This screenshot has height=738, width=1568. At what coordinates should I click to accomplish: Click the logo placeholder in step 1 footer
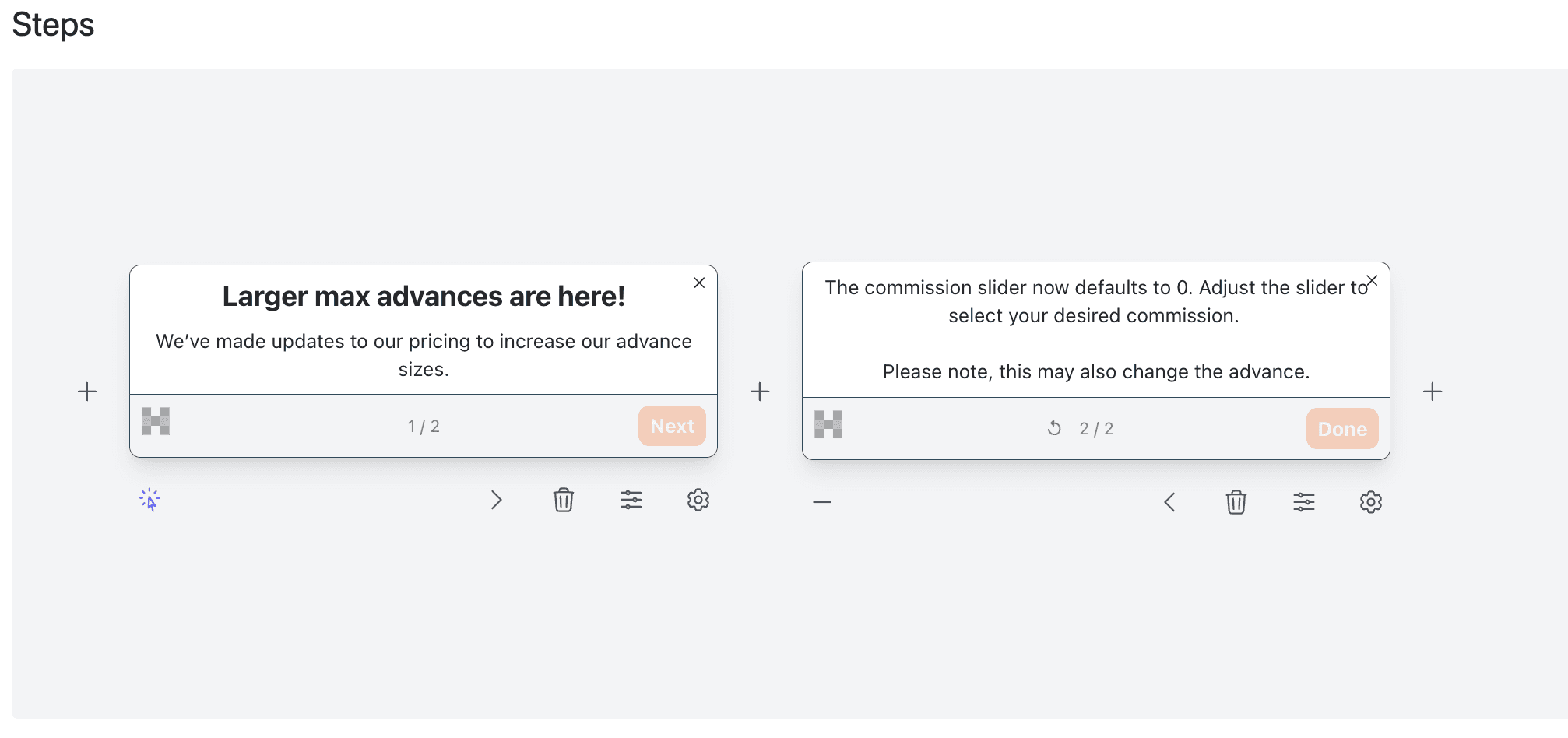coord(156,421)
